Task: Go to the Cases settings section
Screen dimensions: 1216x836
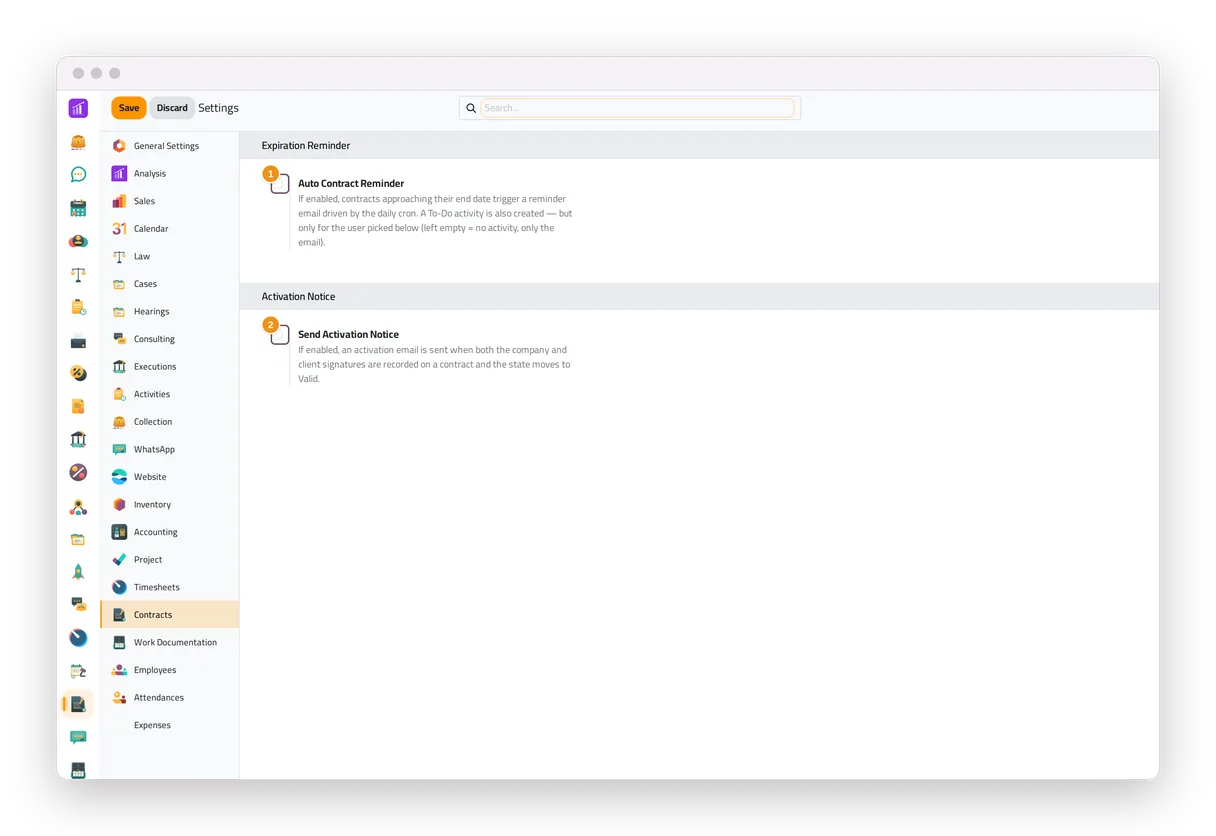Action: coord(170,284)
